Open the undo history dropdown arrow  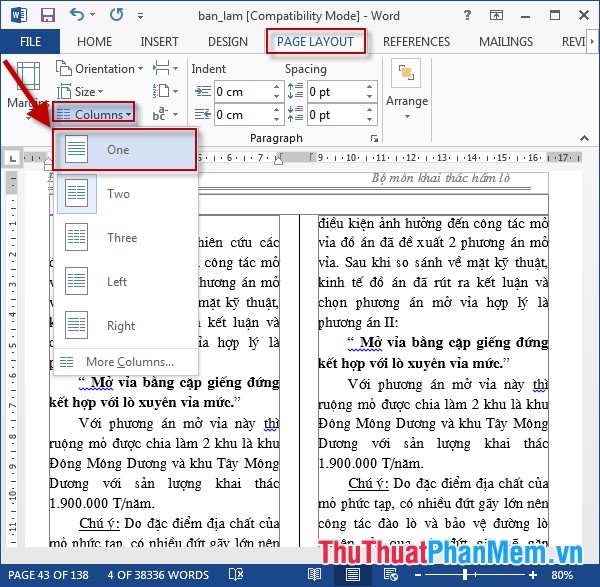[93, 15]
